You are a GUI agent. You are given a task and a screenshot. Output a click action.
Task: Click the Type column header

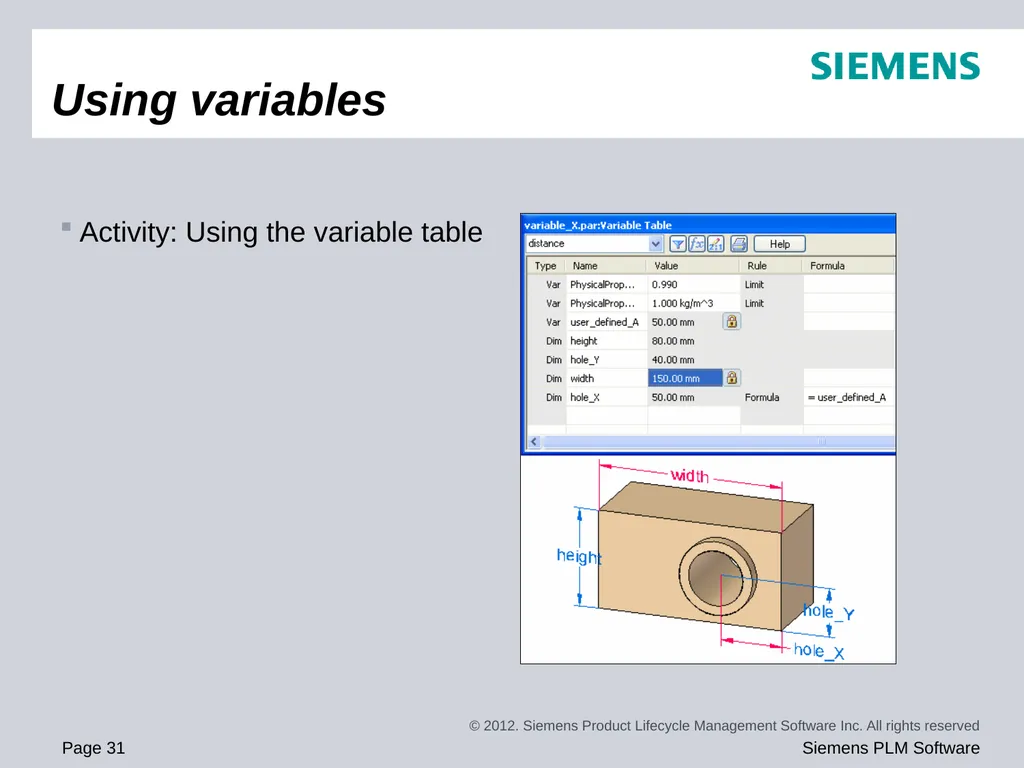[546, 266]
